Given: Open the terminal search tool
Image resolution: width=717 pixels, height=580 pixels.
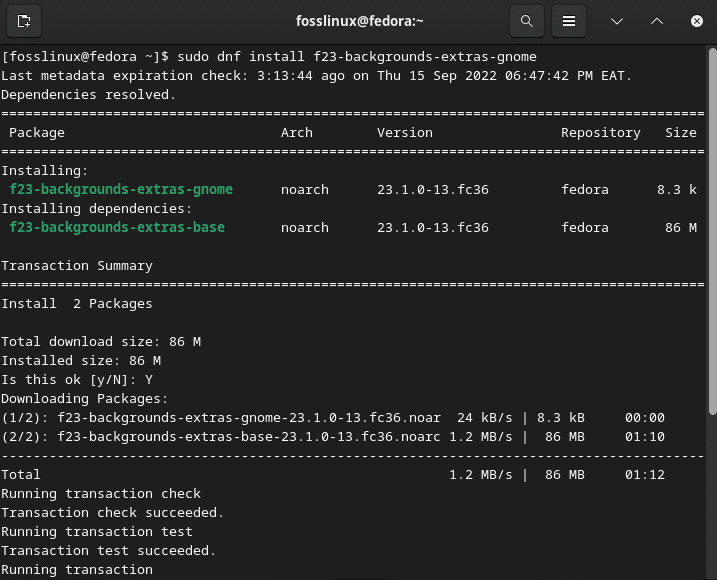Looking at the screenshot, I should point(527,21).
